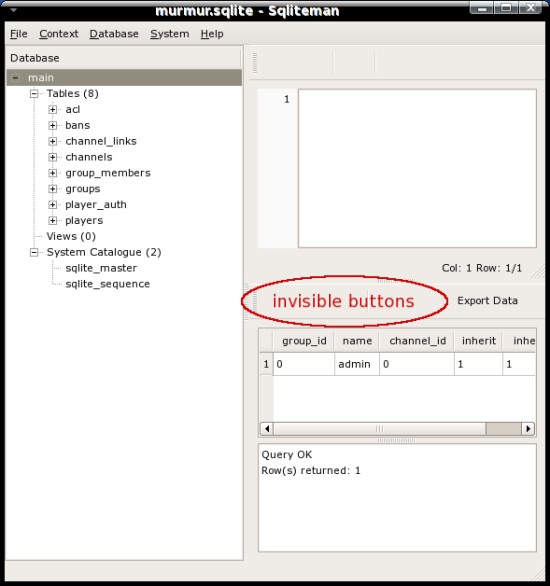Open the title bar window menu arrow
This screenshot has width=550, height=586.
[14, 10]
